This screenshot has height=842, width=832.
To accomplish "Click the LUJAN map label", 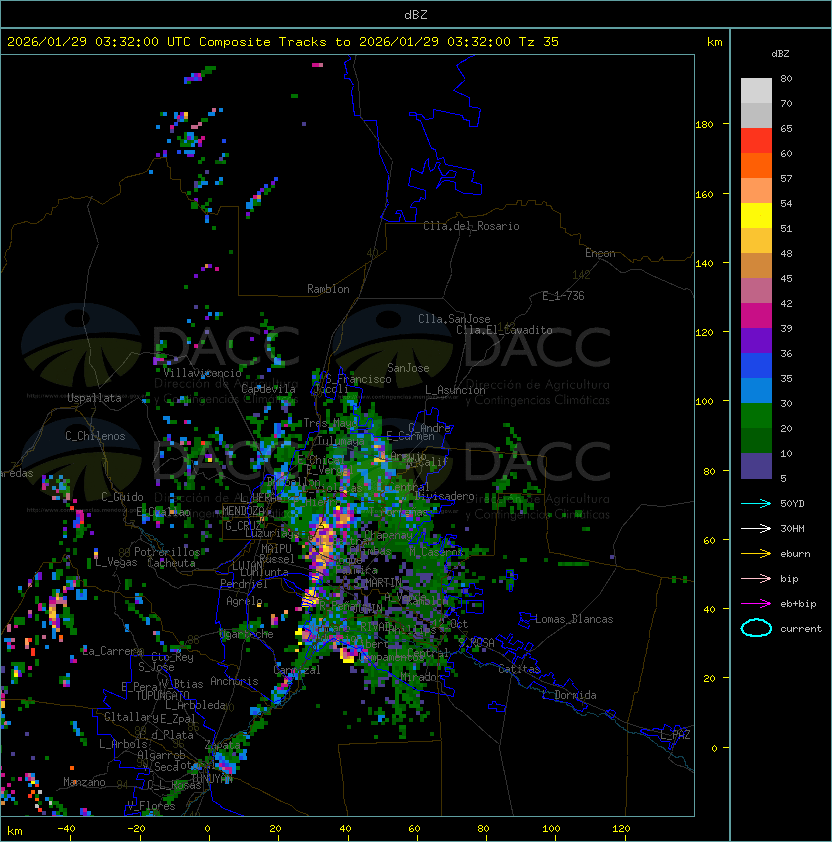I will pos(247,565).
